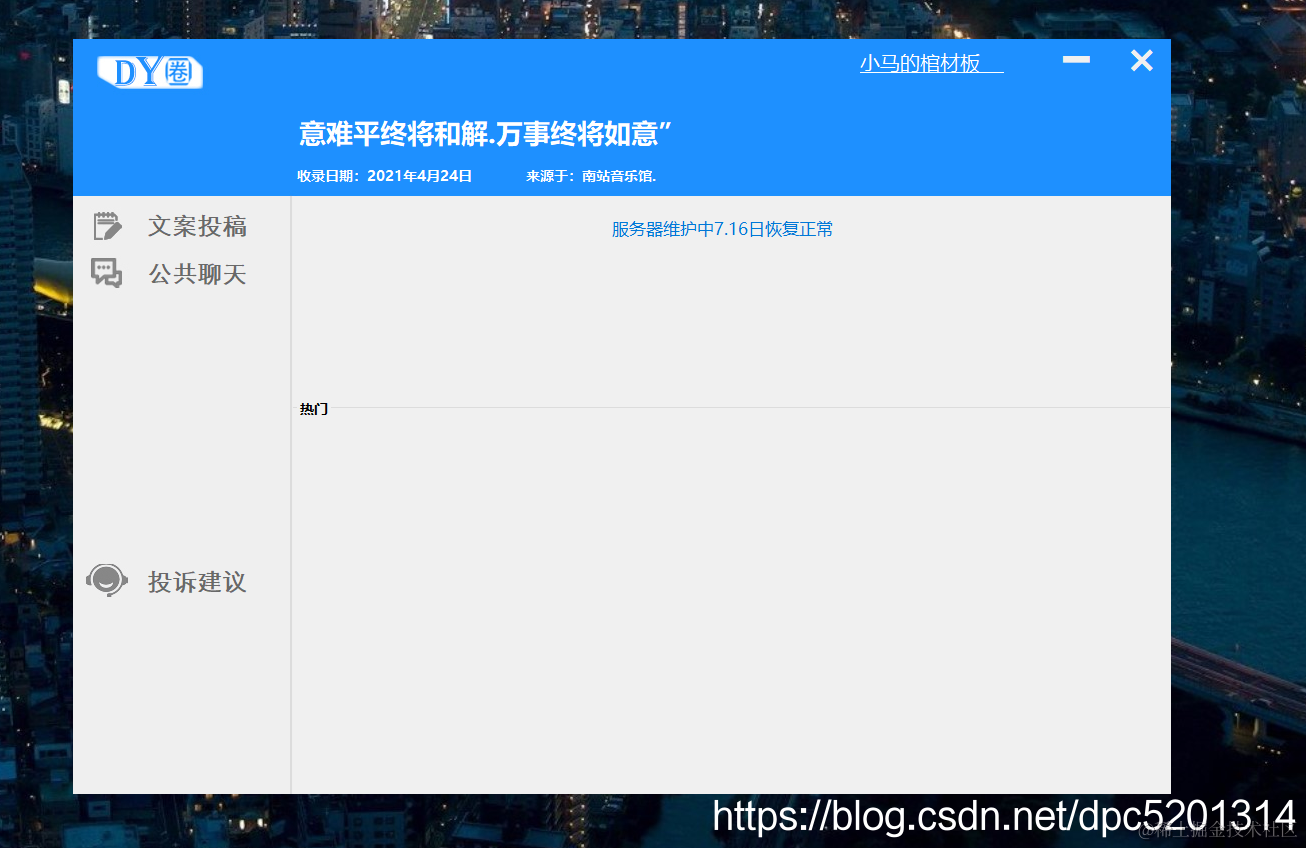Screen dimensions: 1306x848
Task: Select the 热门 tab label
Action: pos(312,408)
